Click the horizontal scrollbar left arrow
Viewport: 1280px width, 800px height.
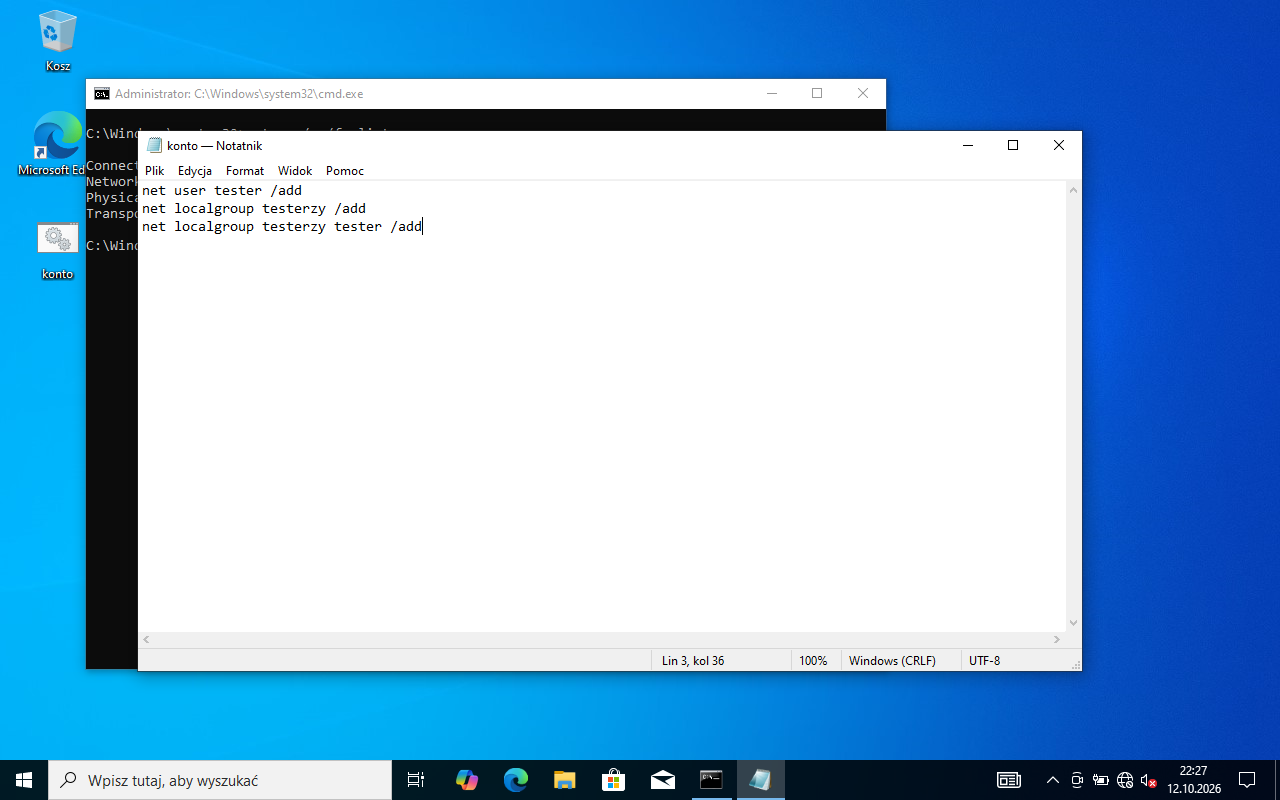click(x=146, y=639)
